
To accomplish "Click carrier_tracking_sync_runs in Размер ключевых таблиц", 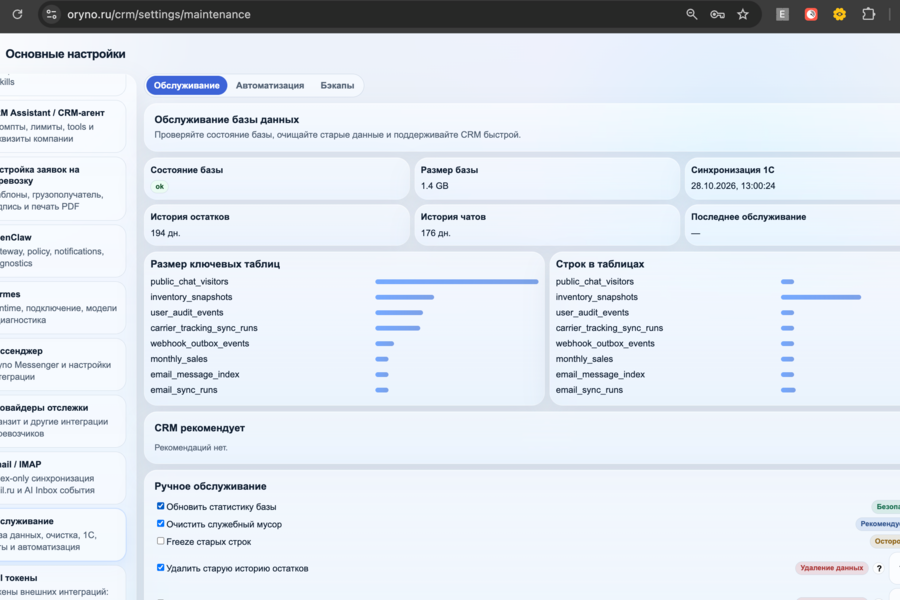I will click(x=204, y=328).
